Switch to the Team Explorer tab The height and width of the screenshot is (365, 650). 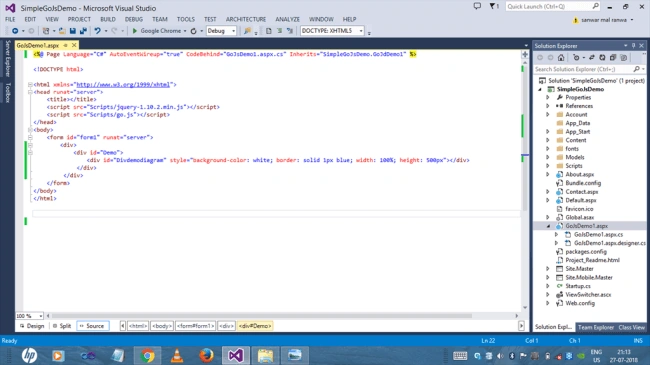[596, 327]
